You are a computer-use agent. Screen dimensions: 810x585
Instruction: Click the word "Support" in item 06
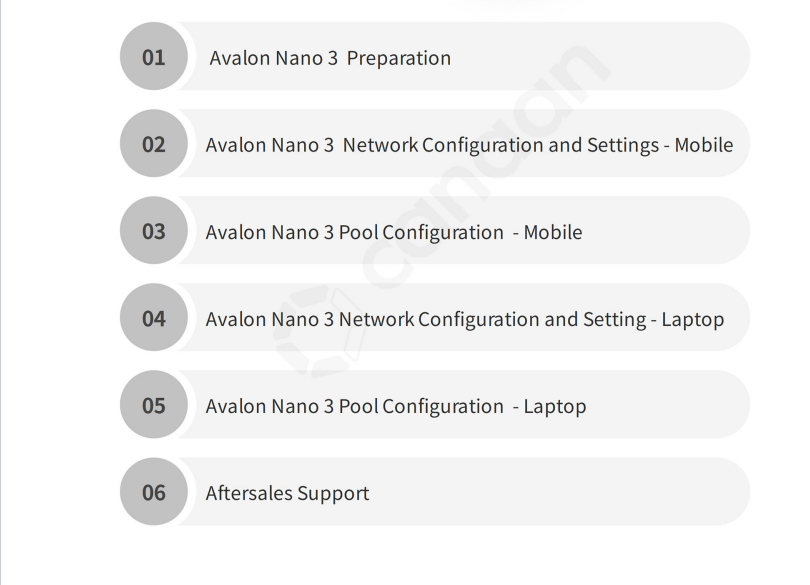point(333,493)
